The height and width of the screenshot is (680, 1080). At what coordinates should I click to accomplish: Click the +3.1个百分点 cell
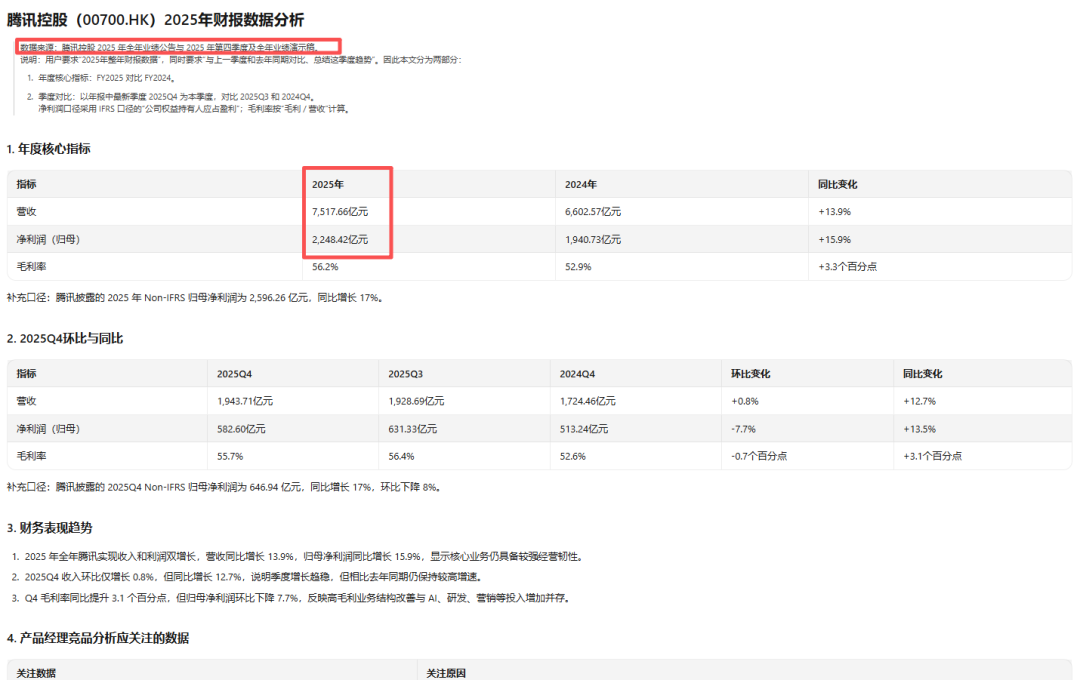coord(933,456)
